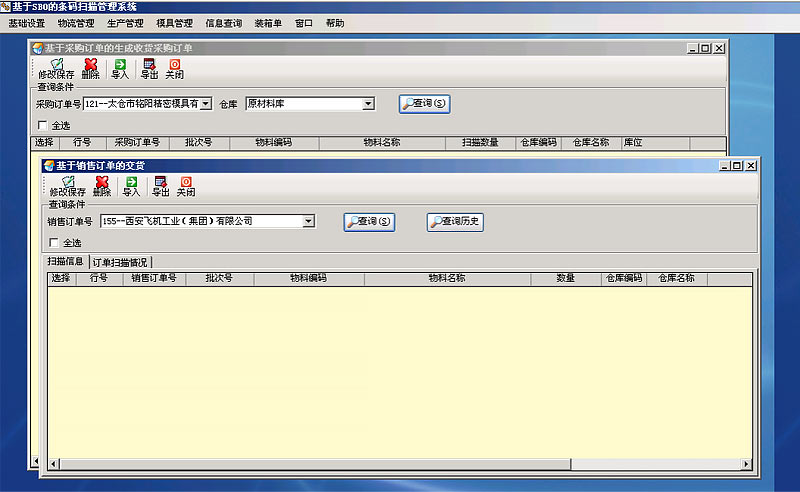Click the 导入 icon in the purchase order window
Image resolution: width=800 pixels, height=492 pixels.
pos(120,68)
